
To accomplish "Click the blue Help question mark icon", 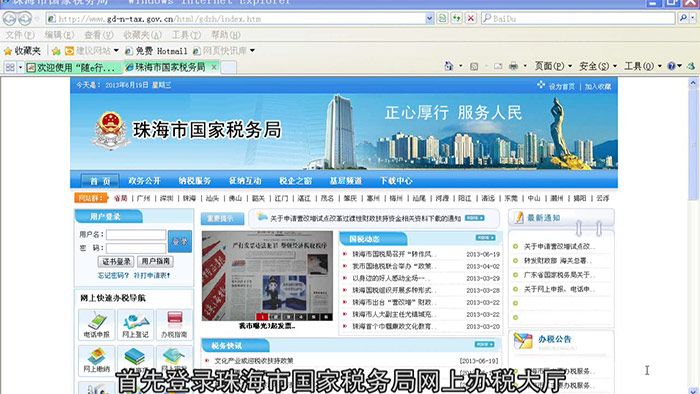I will pyautogui.click(x=671, y=66).
